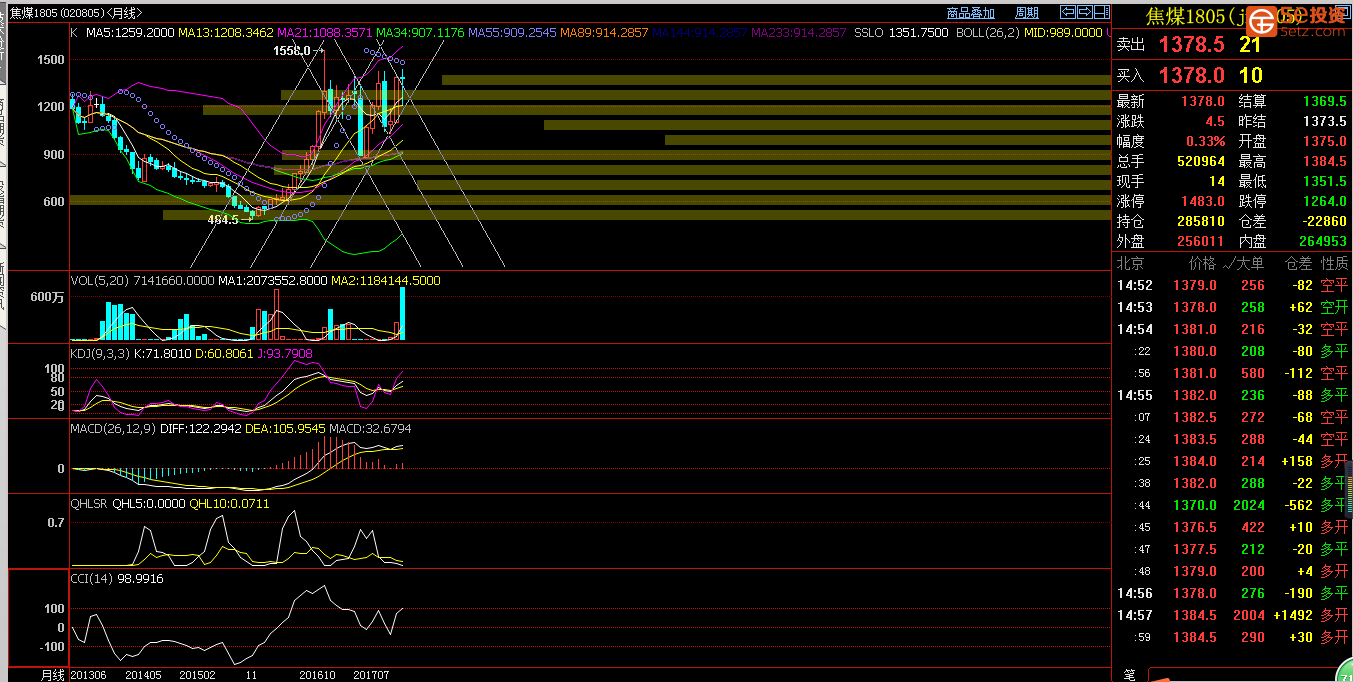Image resolution: width=1353 pixels, height=682 pixels.
Task: Click the 昨结 1373.5 value
Action: pyautogui.click(x=1325, y=121)
